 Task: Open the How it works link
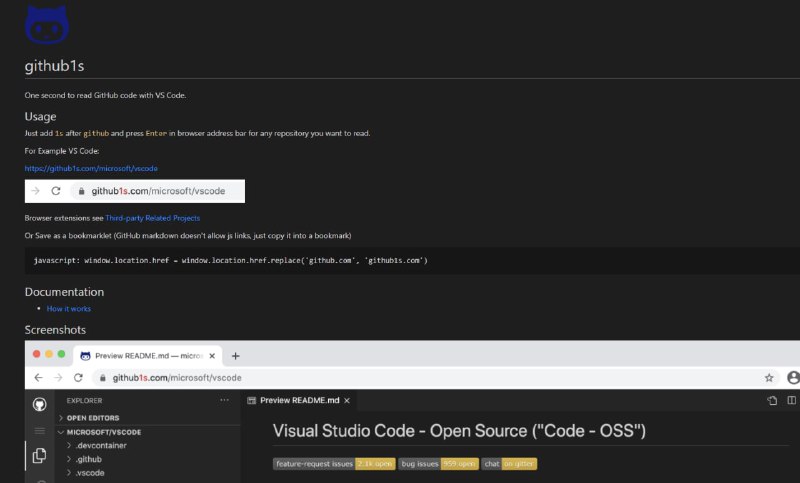pyautogui.click(x=69, y=309)
